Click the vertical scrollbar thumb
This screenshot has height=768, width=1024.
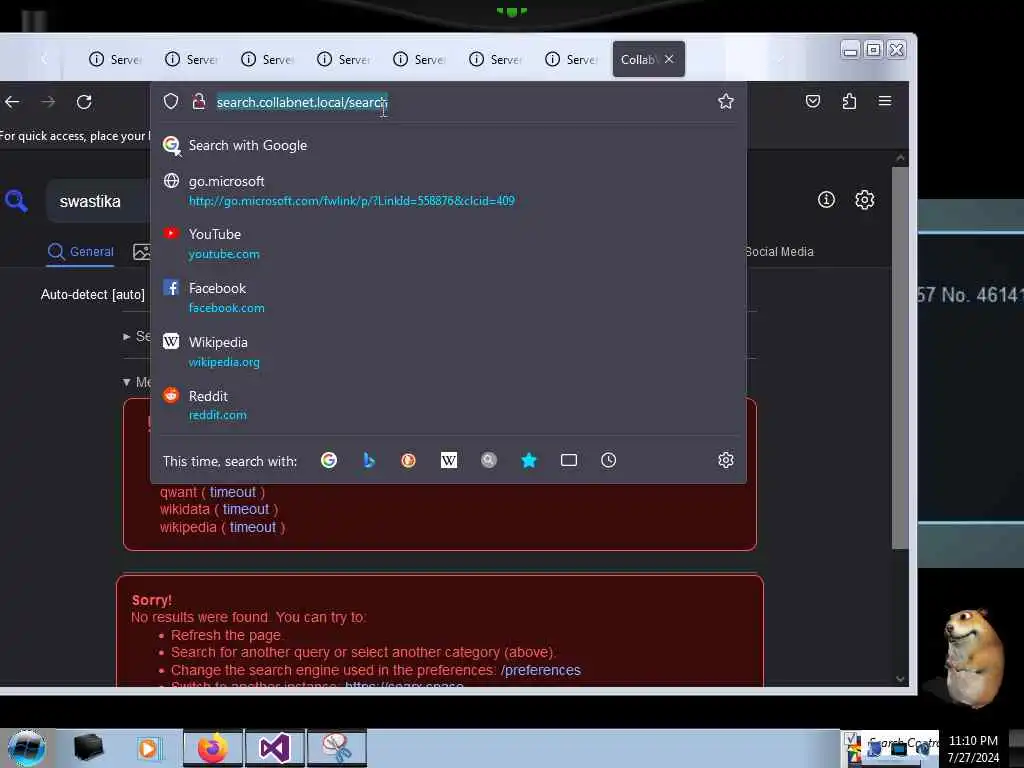(900, 358)
